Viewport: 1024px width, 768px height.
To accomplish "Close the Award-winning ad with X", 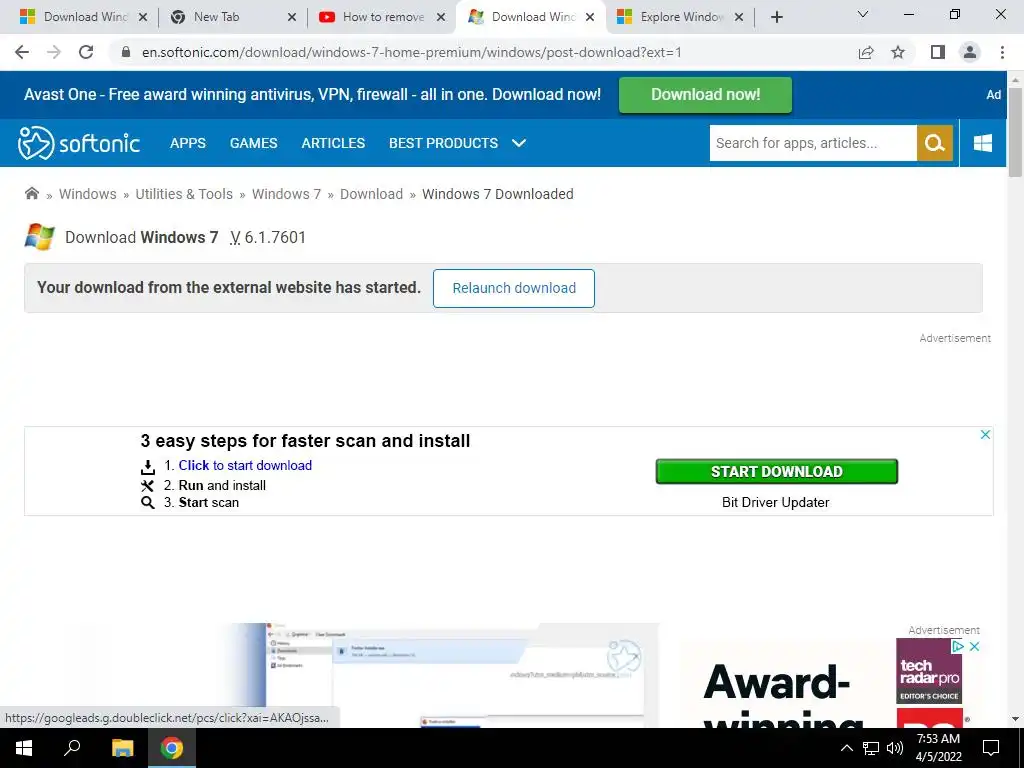I will (x=974, y=647).
